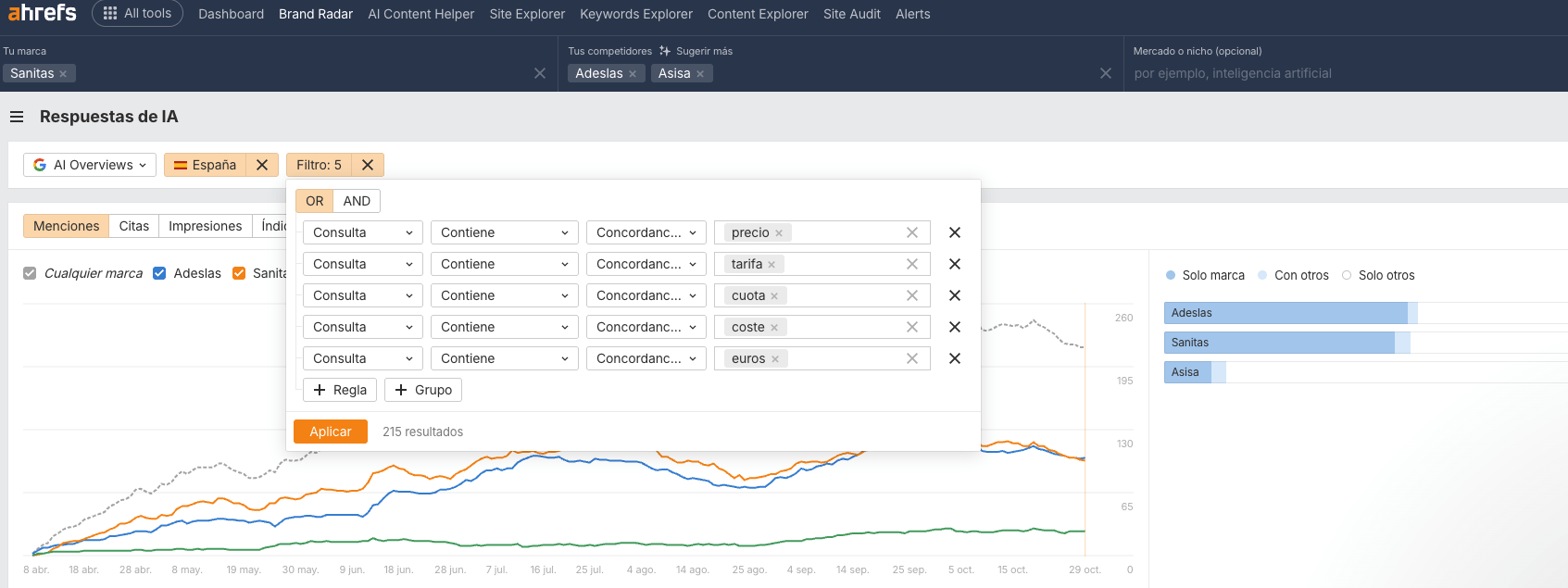Toggle the Adeslas checkbox

pos(159,273)
